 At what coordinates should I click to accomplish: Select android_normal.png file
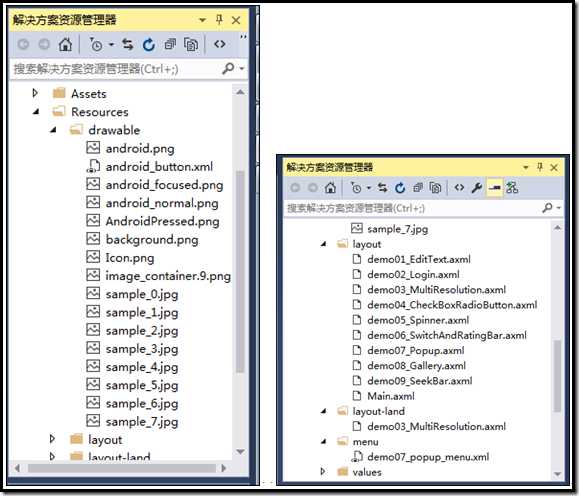pos(162,203)
